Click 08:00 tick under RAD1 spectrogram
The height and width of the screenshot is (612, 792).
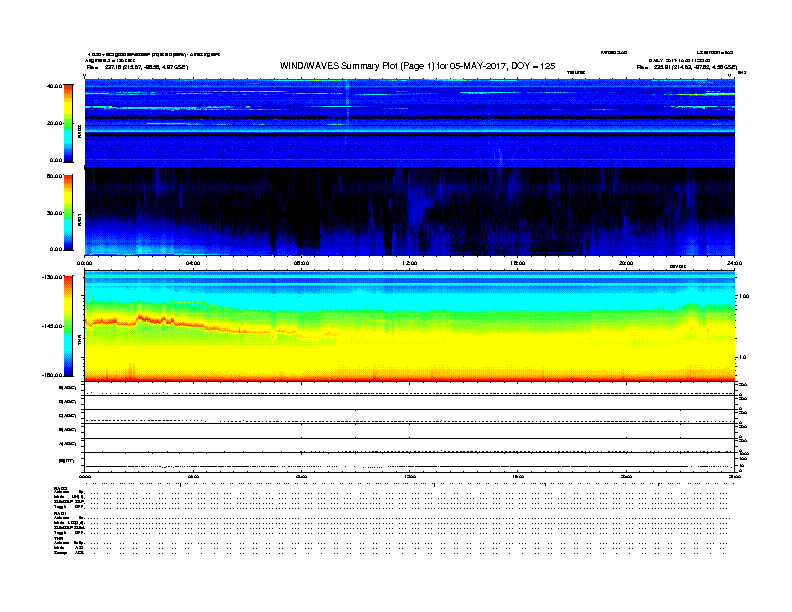pos(301,263)
